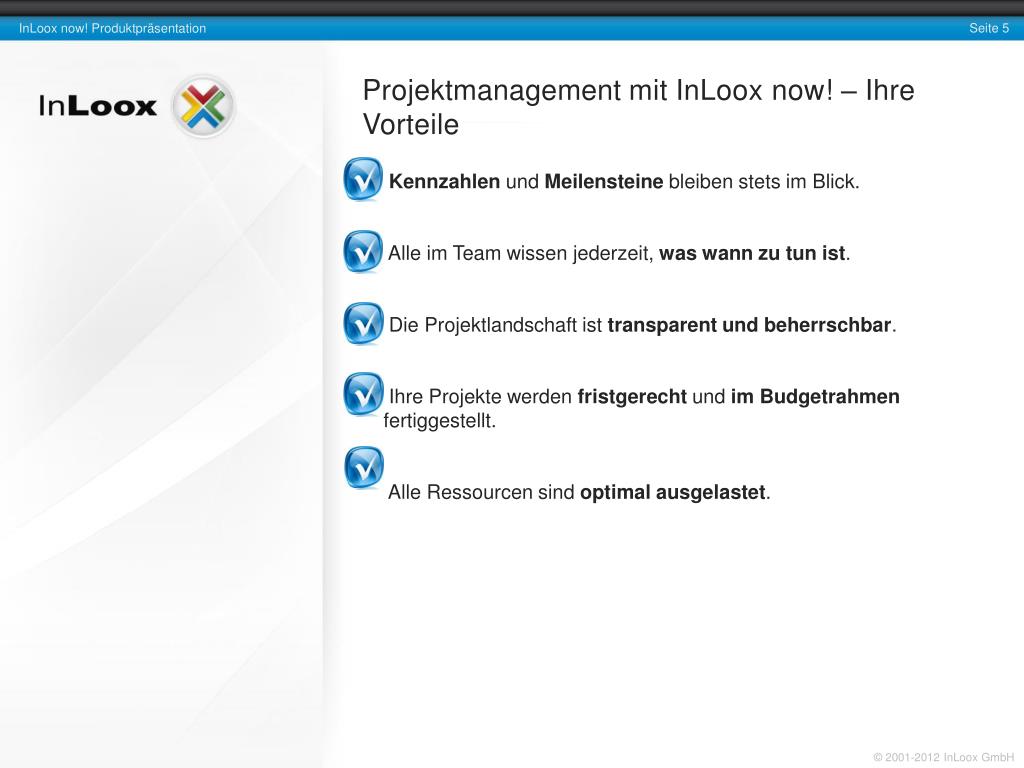Click the word fertiggestellt
The height and width of the screenshot is (768, 1024).
(x=440, y=421)
